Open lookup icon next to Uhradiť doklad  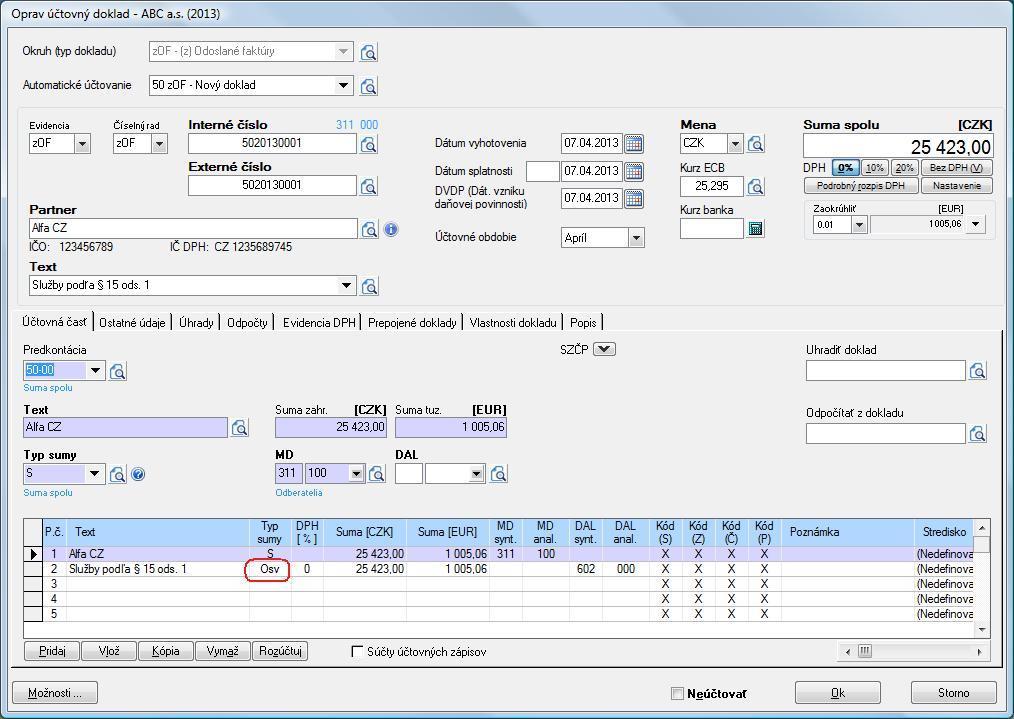[x=977, y=370]
